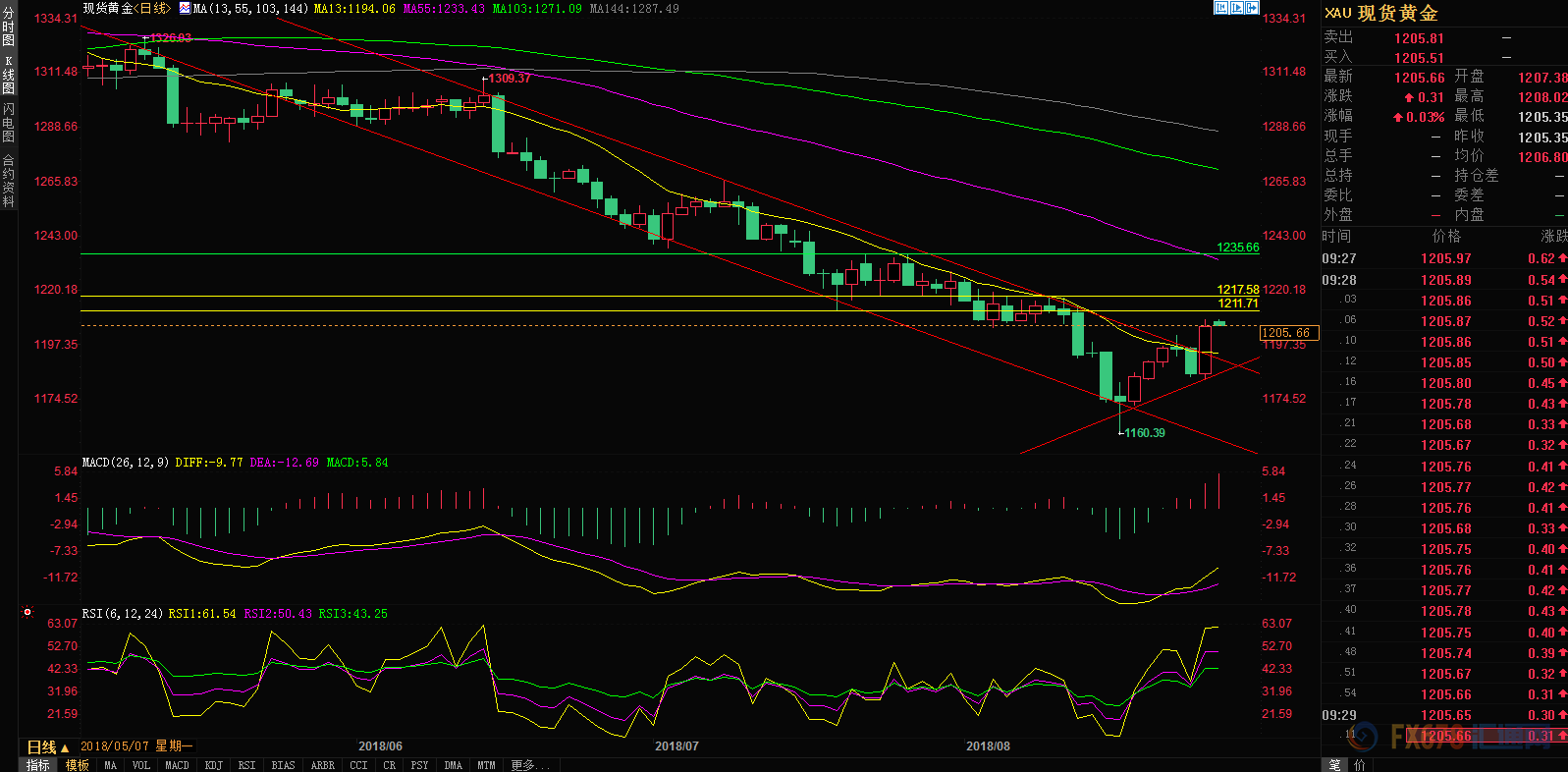Click the 现货黄金<日线> chart title

(x=127, y=8)
